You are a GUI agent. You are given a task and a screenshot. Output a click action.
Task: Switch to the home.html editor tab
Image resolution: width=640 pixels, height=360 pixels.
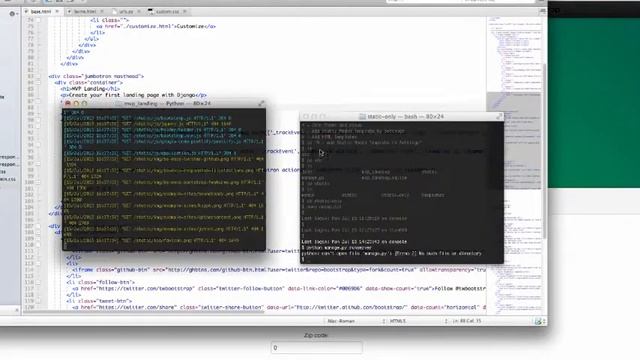pyautogui.click(x=85, y=11)
